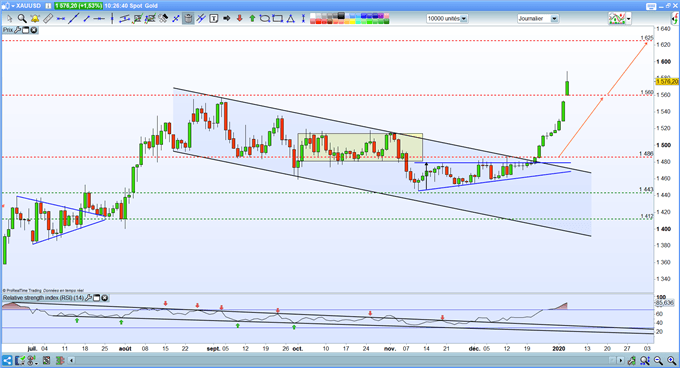The width and height of the screenshot is (680, 368).
Task: Open Prix panel wrench settings
Action: point(18,30)
